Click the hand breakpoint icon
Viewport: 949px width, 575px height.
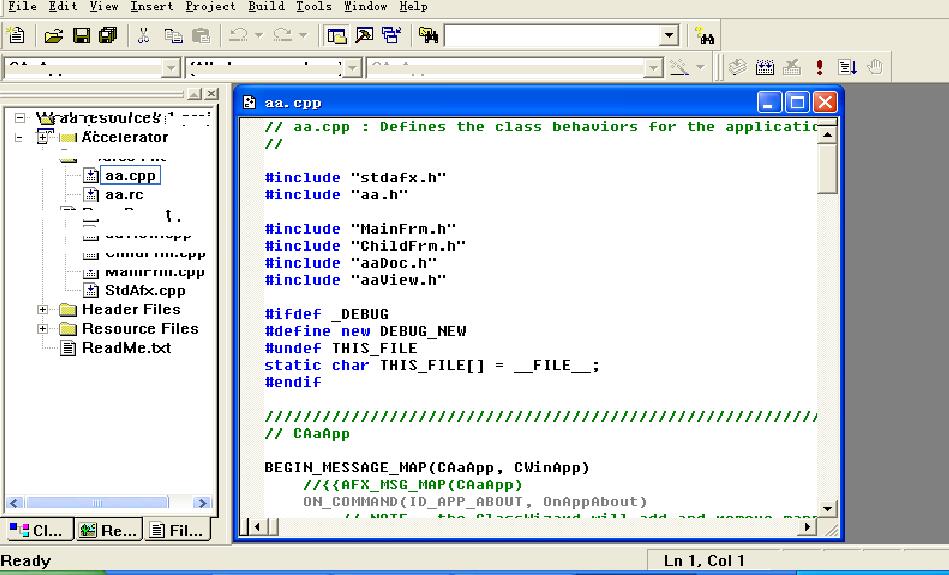(x=875, y=68)
